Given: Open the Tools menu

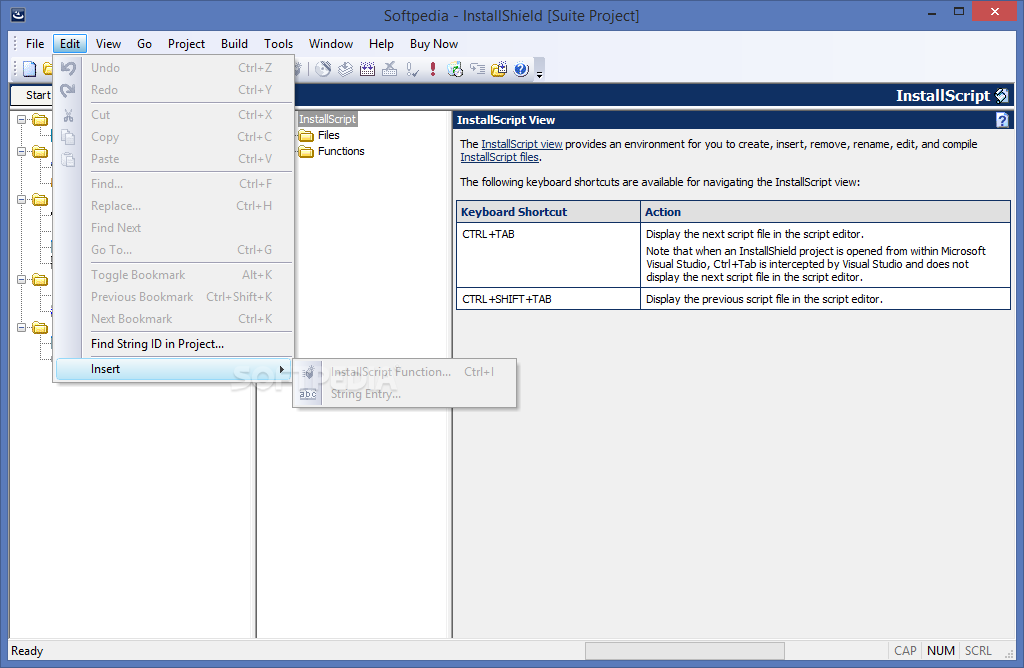Looking at the screenshot, I should [278, 44].
